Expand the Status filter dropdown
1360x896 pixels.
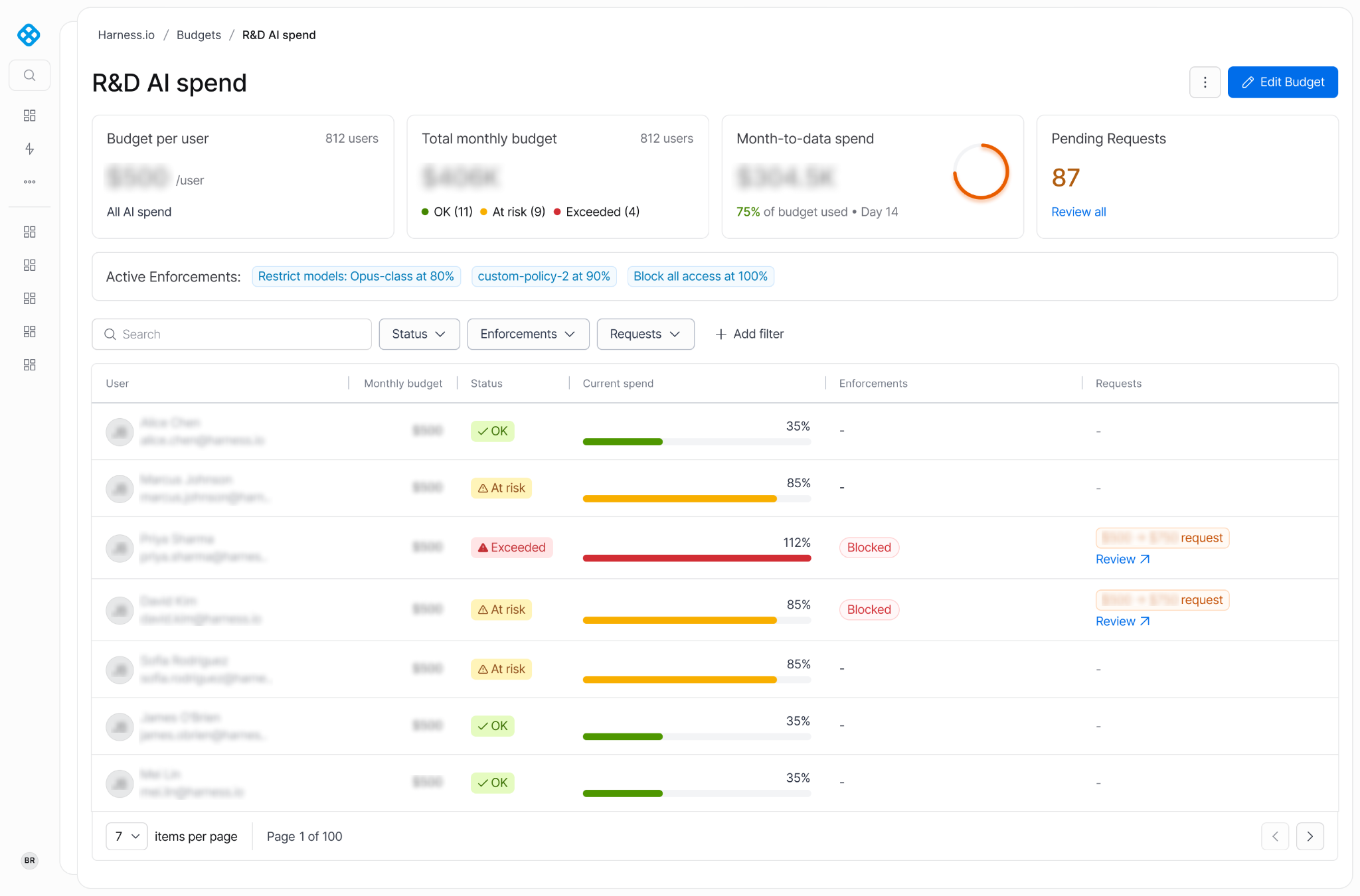point(419,334)
